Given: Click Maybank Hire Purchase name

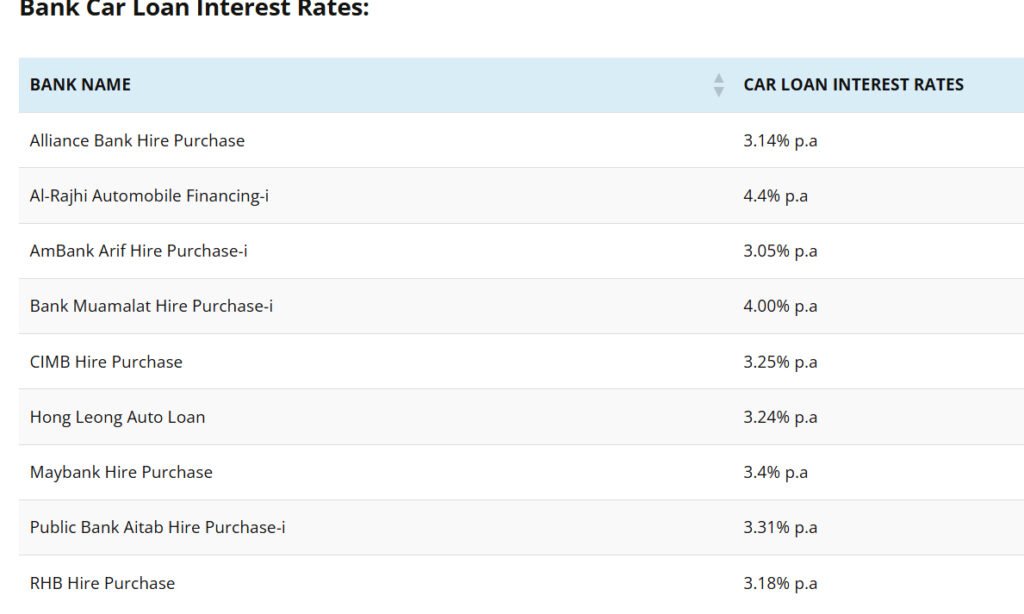Looking at the screenshot, I should tap(121, 472).
